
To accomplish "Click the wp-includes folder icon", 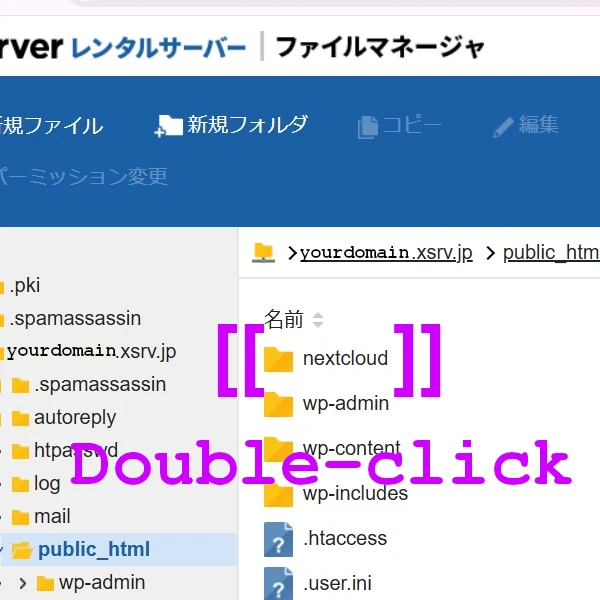I will (278, 494).
